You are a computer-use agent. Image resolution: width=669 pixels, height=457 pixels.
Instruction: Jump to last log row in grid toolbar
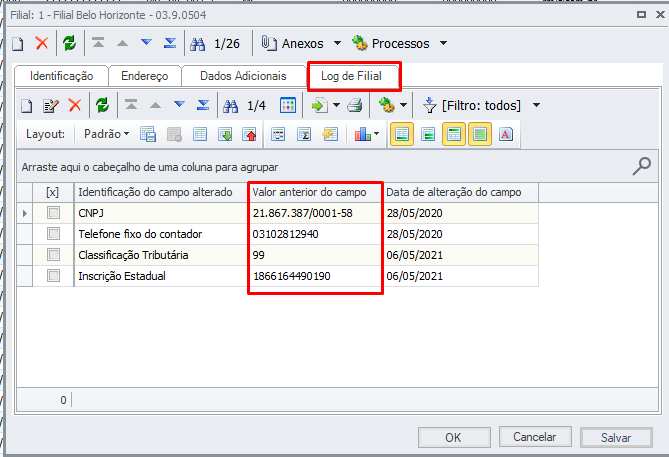point(203,105)
